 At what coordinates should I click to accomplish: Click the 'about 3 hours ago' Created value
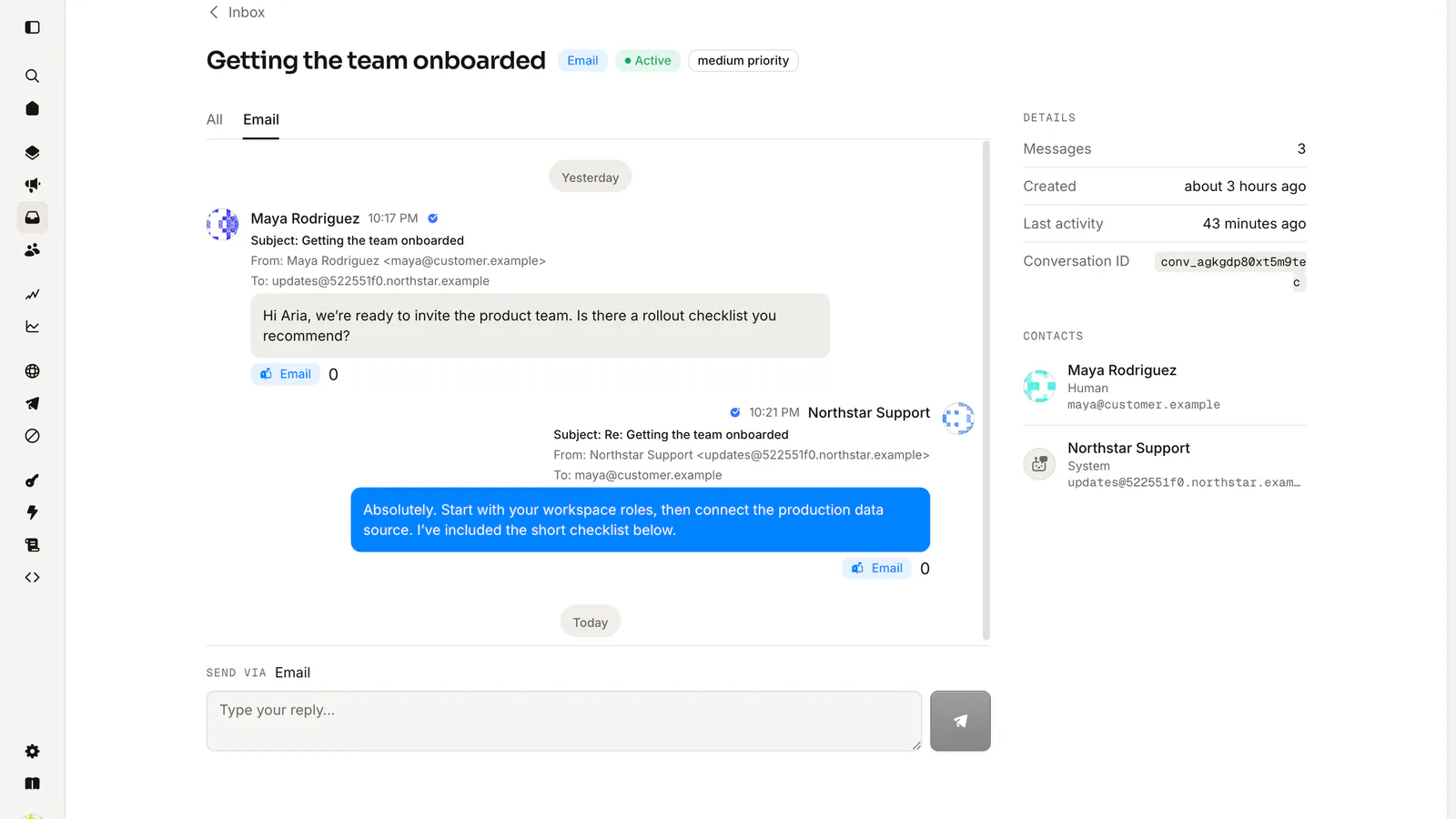1245,187
